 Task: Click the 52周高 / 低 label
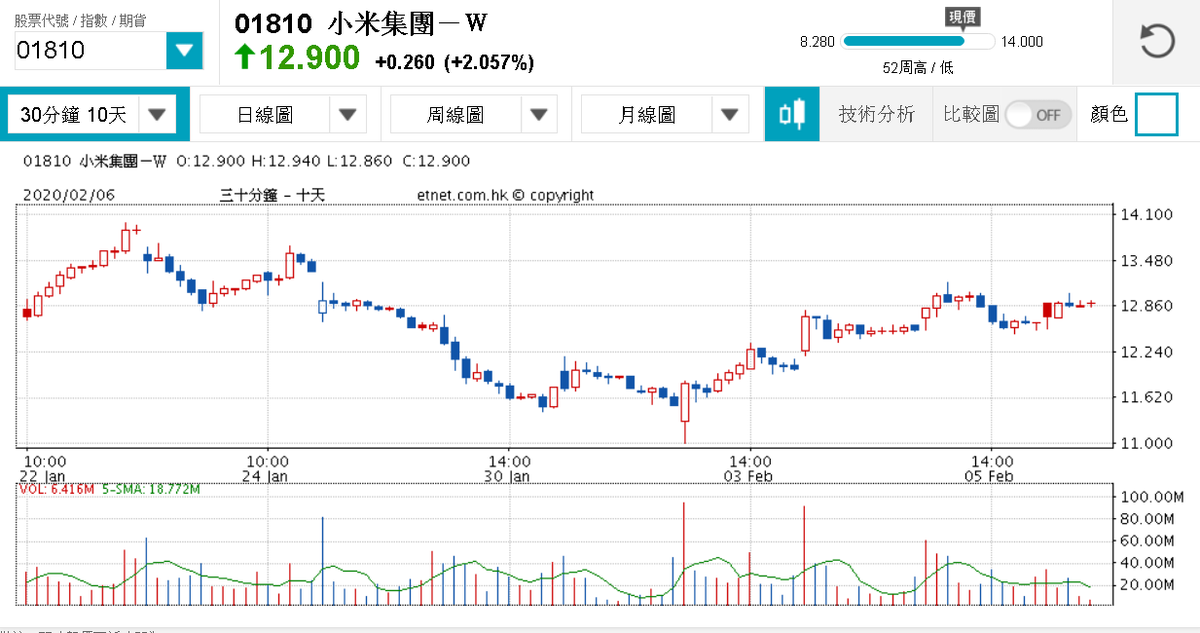pos(918,67)
